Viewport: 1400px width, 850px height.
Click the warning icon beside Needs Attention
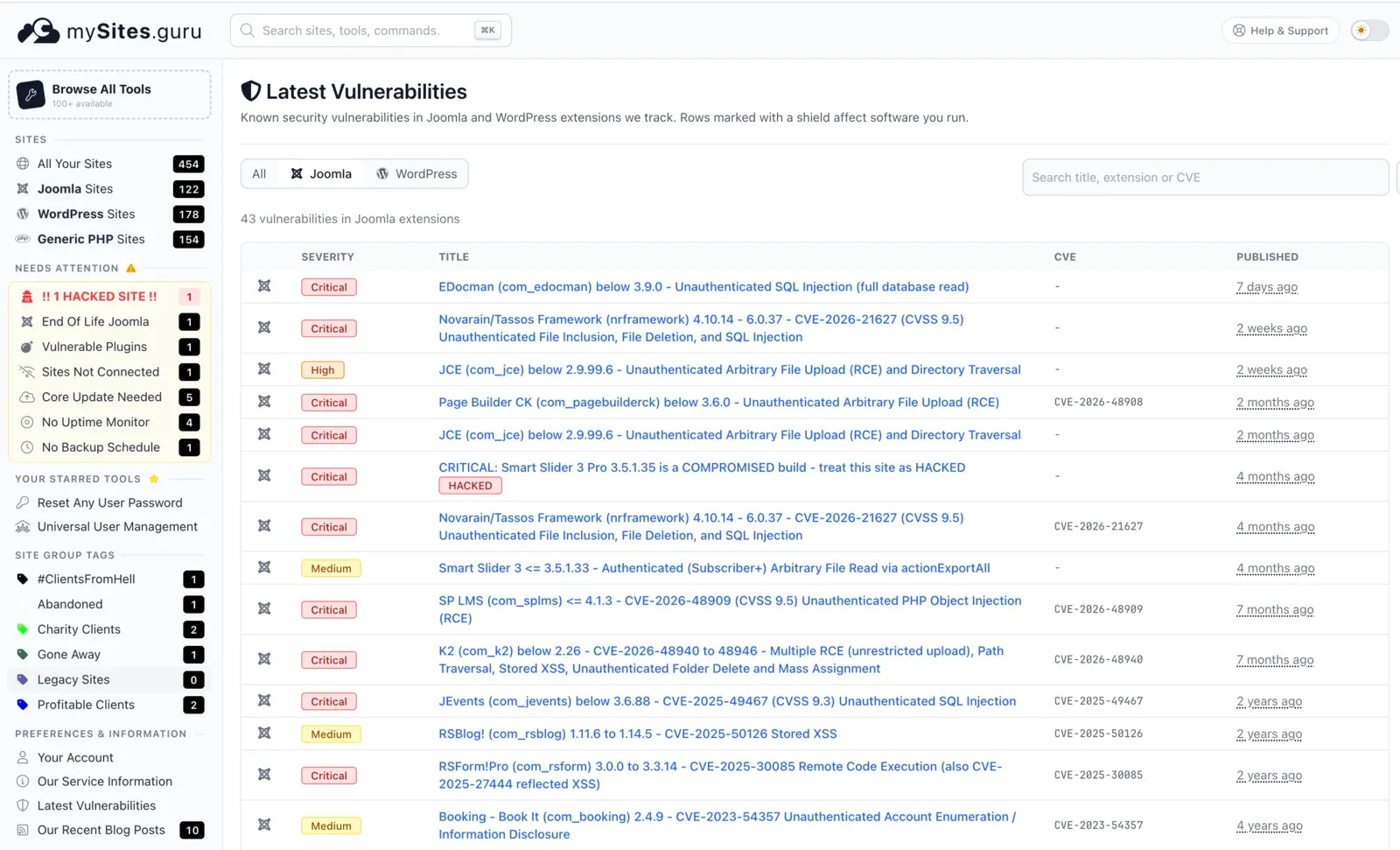click(131, 269)
